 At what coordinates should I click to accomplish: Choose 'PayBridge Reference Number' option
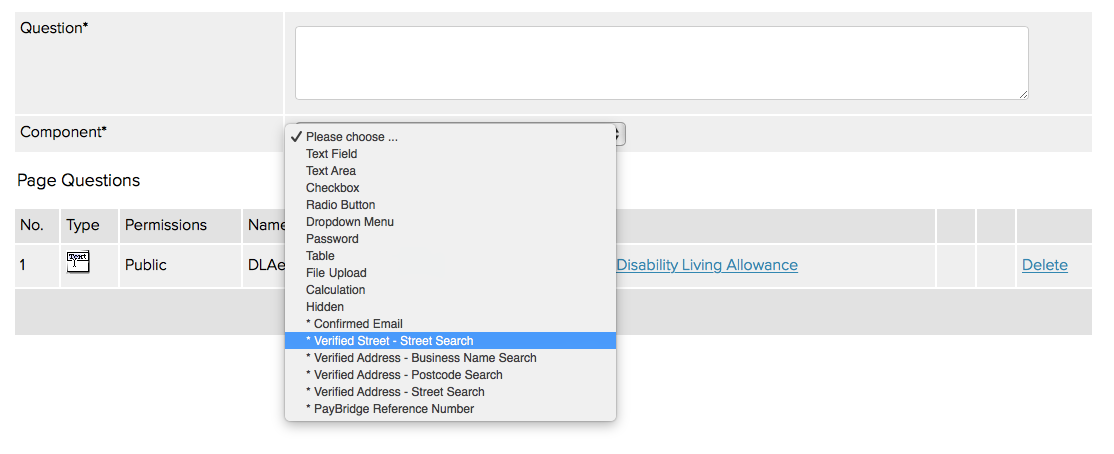click(x=390, y=409)
